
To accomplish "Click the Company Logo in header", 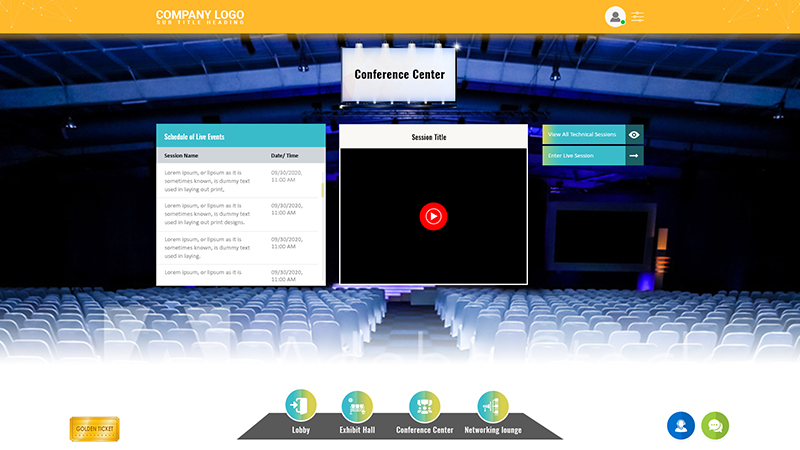I will [x=200, y=17].
